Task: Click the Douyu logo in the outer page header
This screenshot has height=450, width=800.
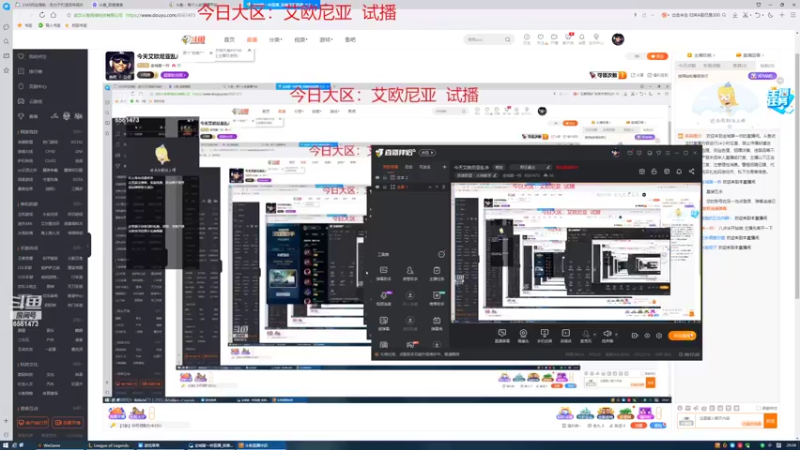Action: point(193,39)
